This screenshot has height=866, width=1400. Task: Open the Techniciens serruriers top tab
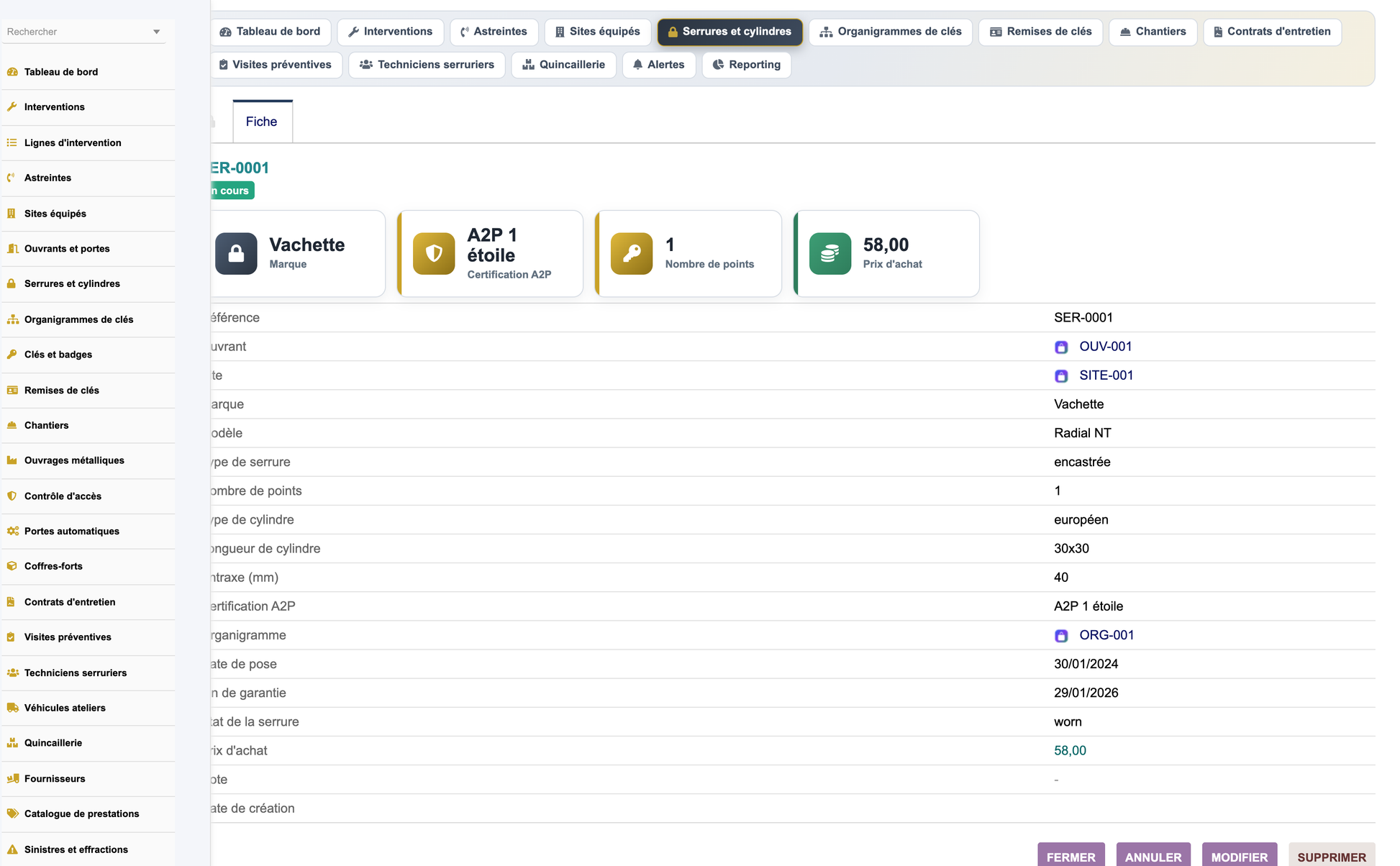(x=427, y=65)
